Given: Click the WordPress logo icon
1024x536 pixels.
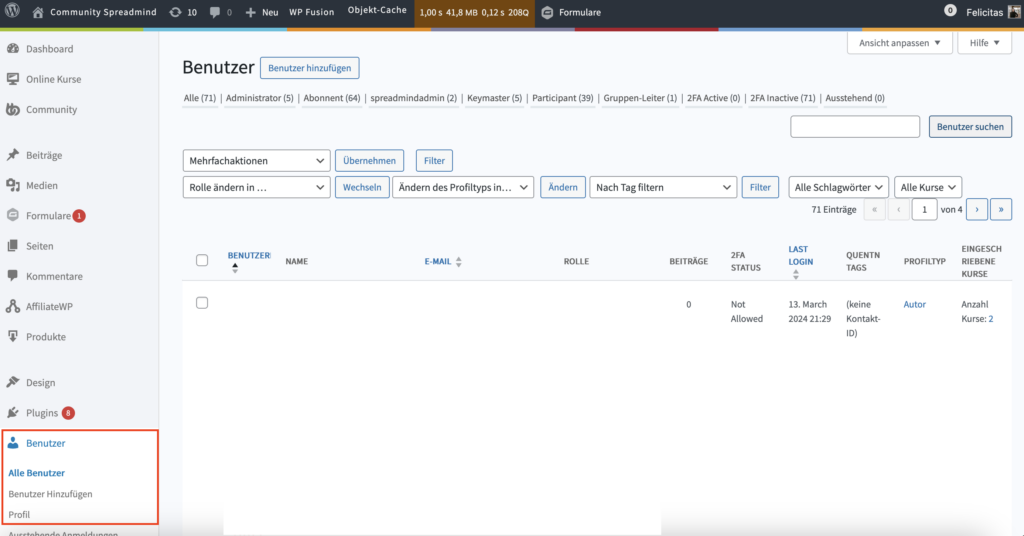Looking at the screenshot, I should coord(13,12).
